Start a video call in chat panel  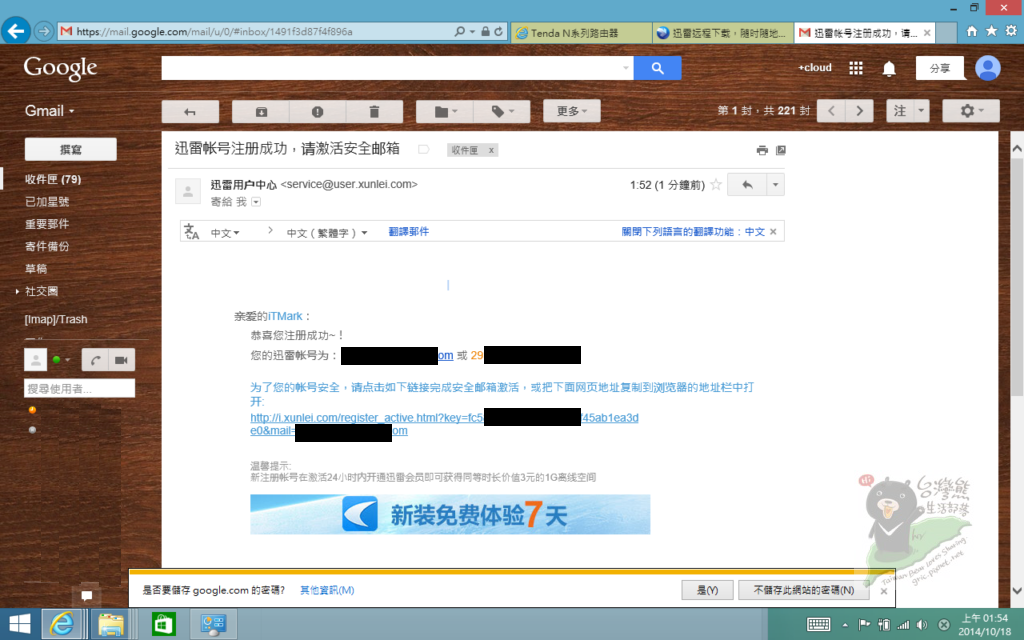(121, 360)
